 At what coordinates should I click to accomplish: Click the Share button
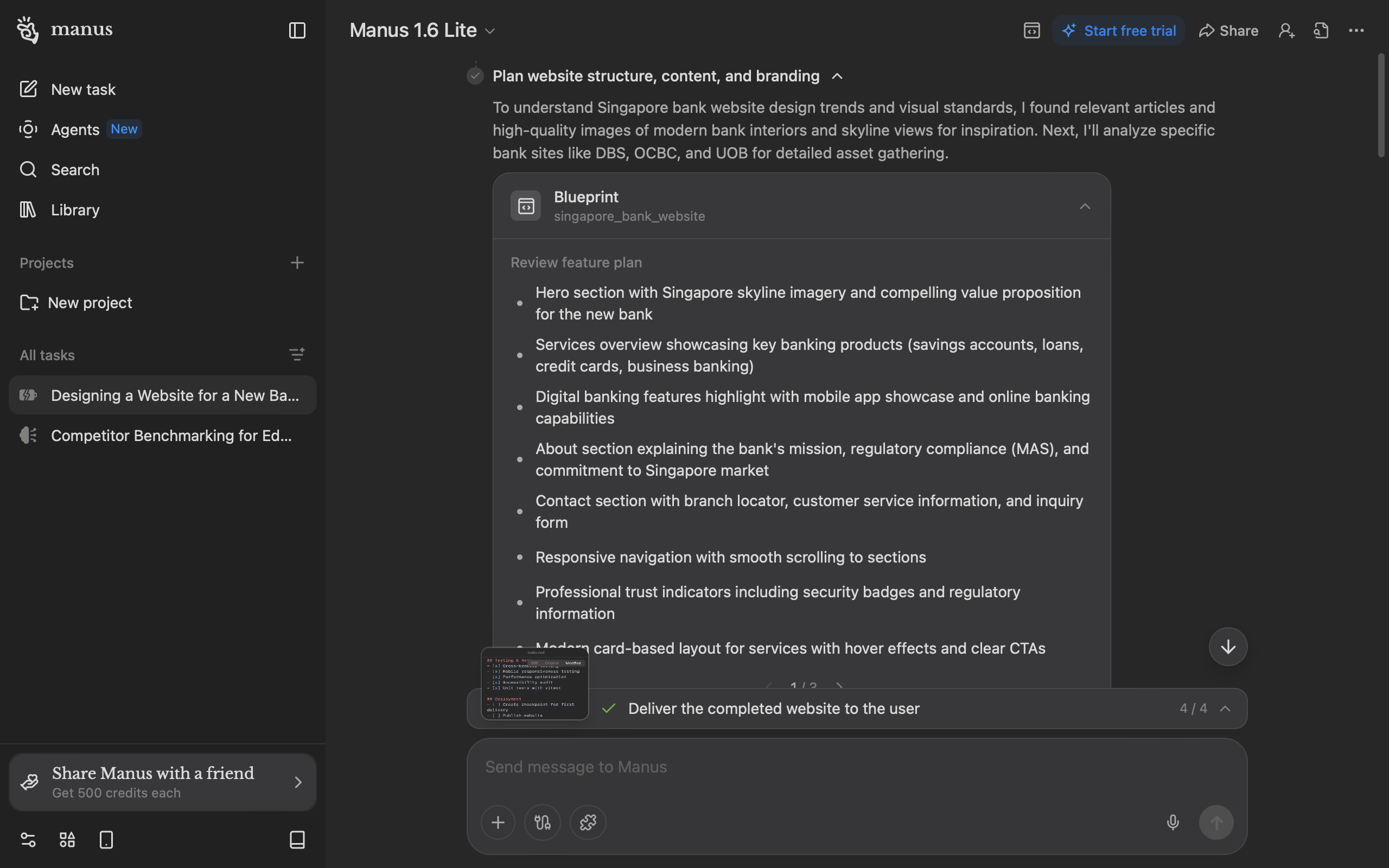(x=1228, y=30)
